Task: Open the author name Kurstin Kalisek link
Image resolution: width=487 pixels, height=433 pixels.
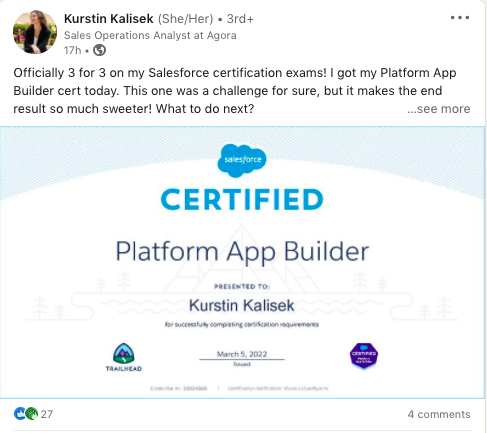Action: (109, 19)
